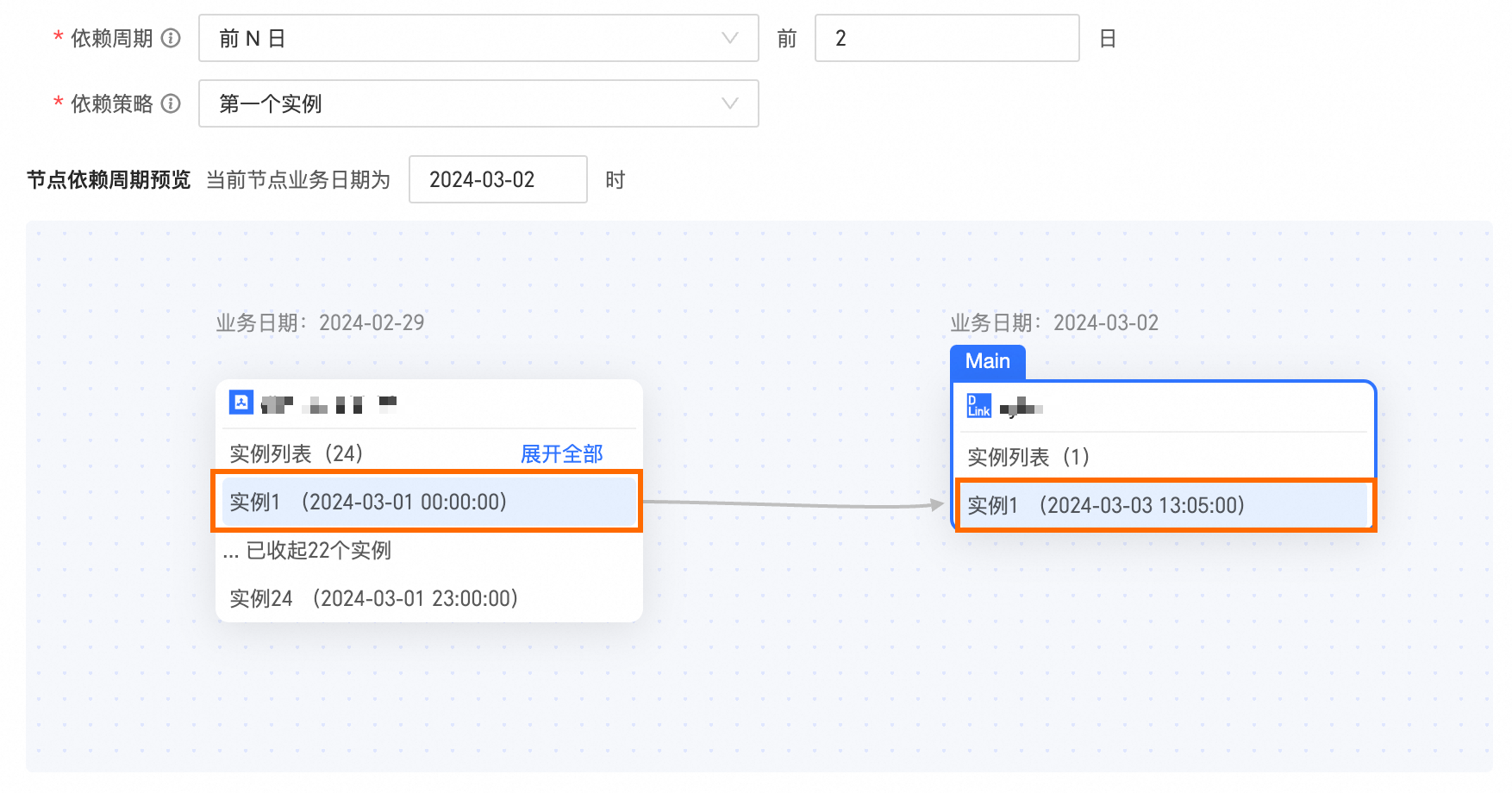1512x793 pixels.
Task: Select 实例24 (2024-03-01 23:00:00) row
Action: 428,598
